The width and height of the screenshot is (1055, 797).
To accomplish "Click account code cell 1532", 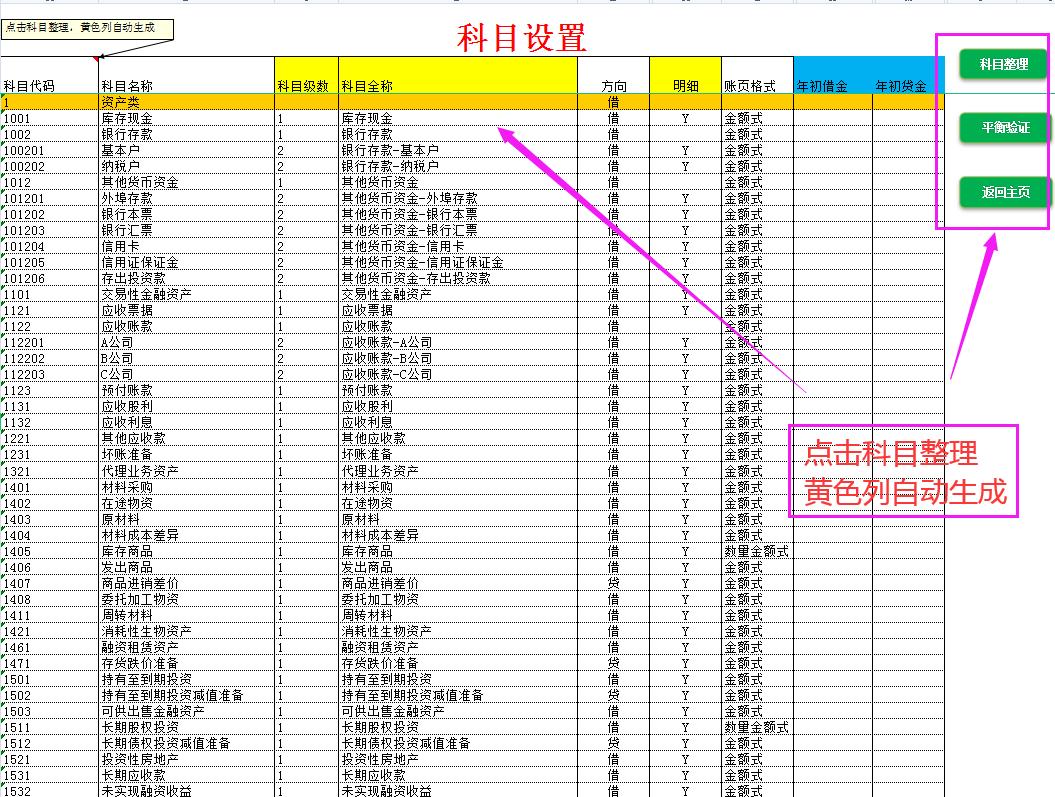I will pos(50,791).
